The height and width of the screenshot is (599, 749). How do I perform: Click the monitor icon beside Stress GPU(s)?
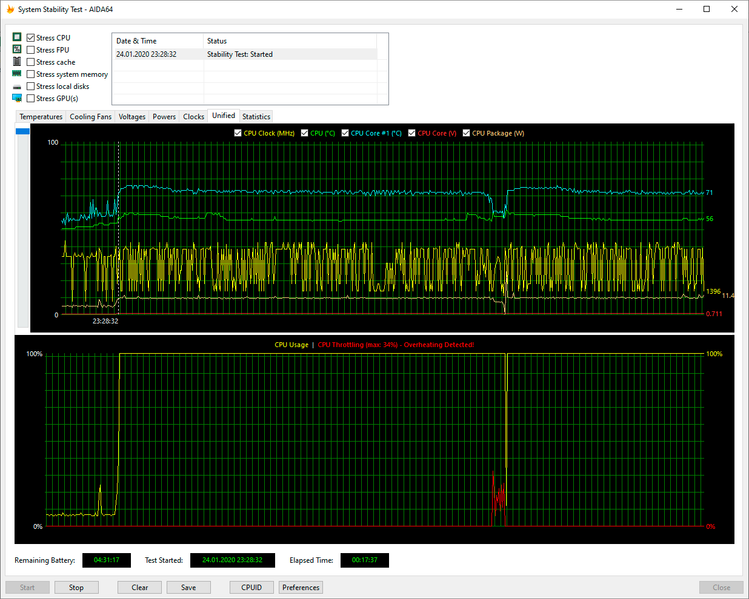pyautogui.click(x=17, y=98)
